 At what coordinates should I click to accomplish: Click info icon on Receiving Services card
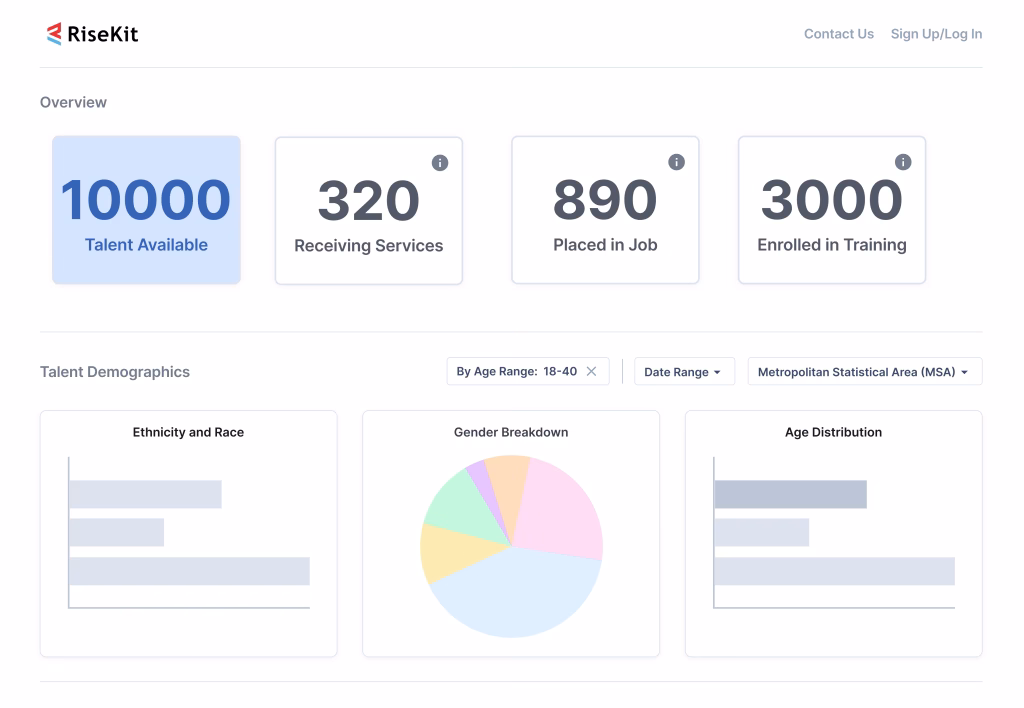(440, 163)
